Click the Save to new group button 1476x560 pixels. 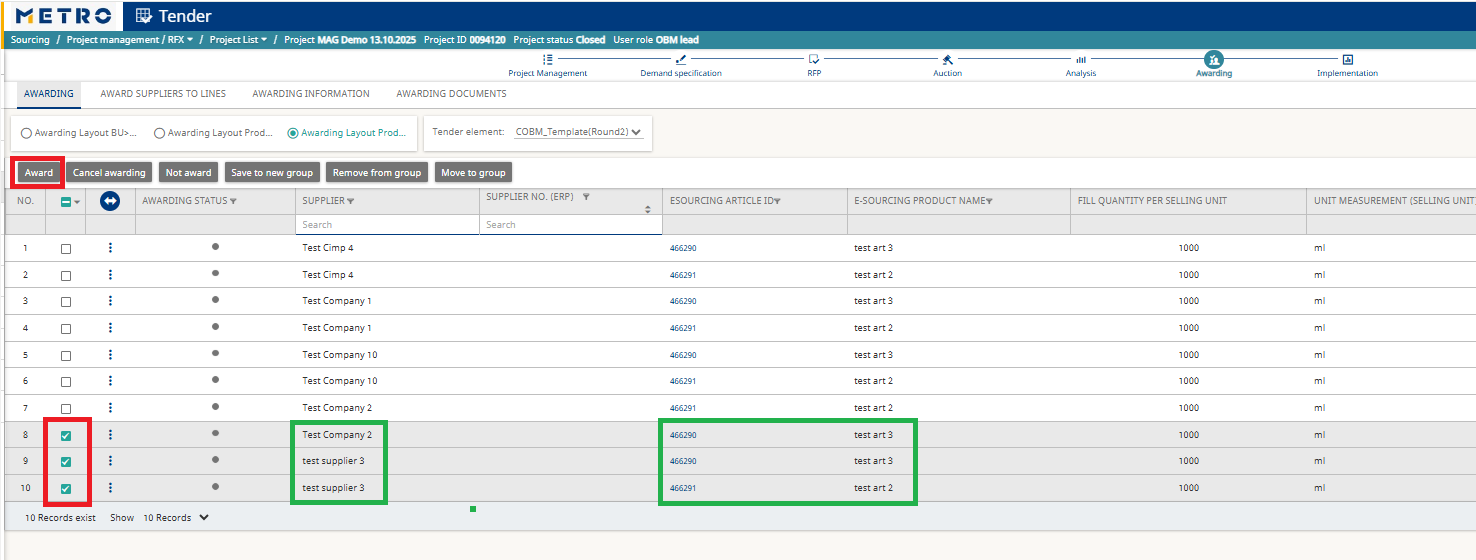click(x=272, y=173)
